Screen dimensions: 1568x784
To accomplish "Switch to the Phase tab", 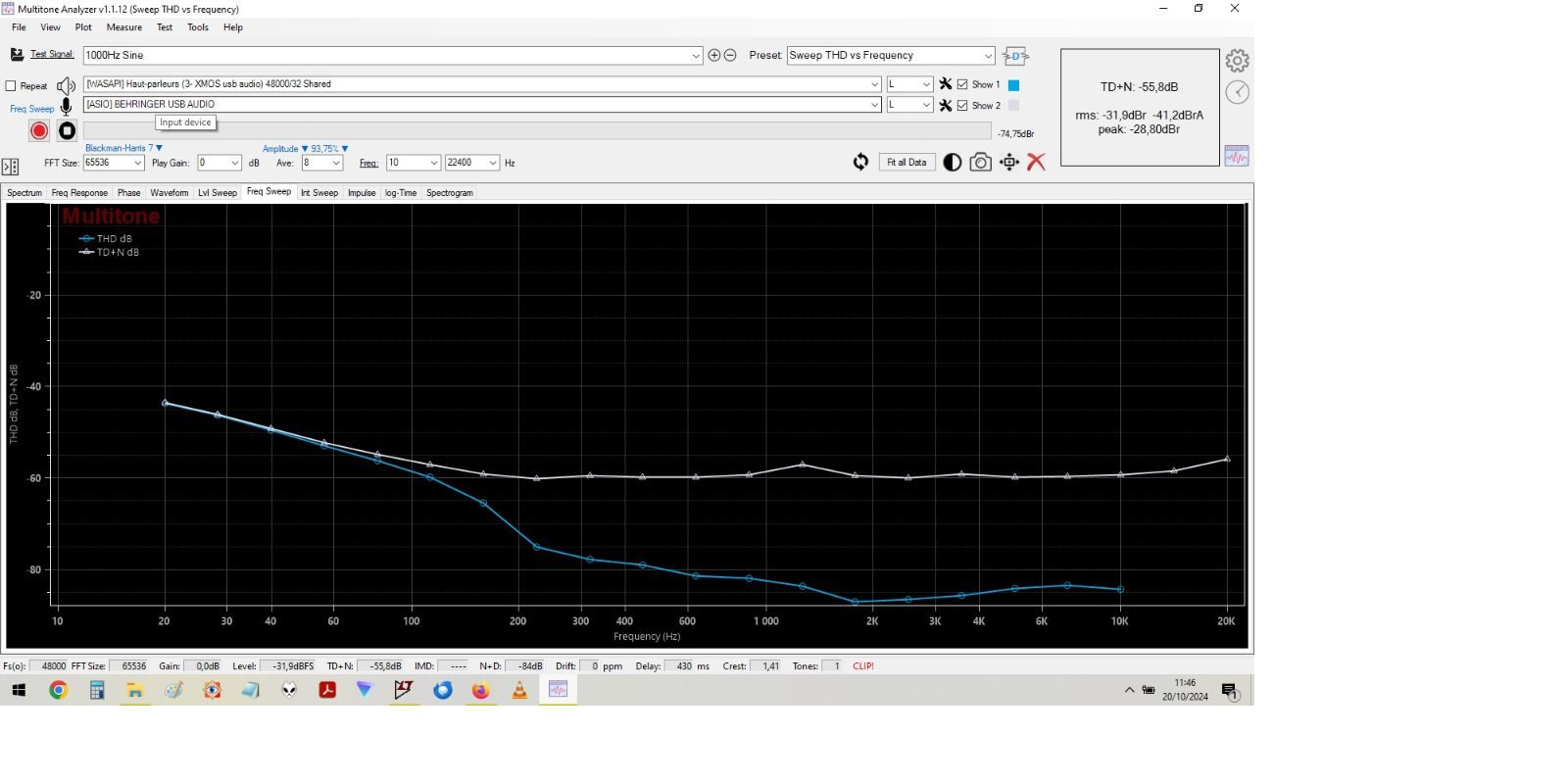I will point(128,193).
